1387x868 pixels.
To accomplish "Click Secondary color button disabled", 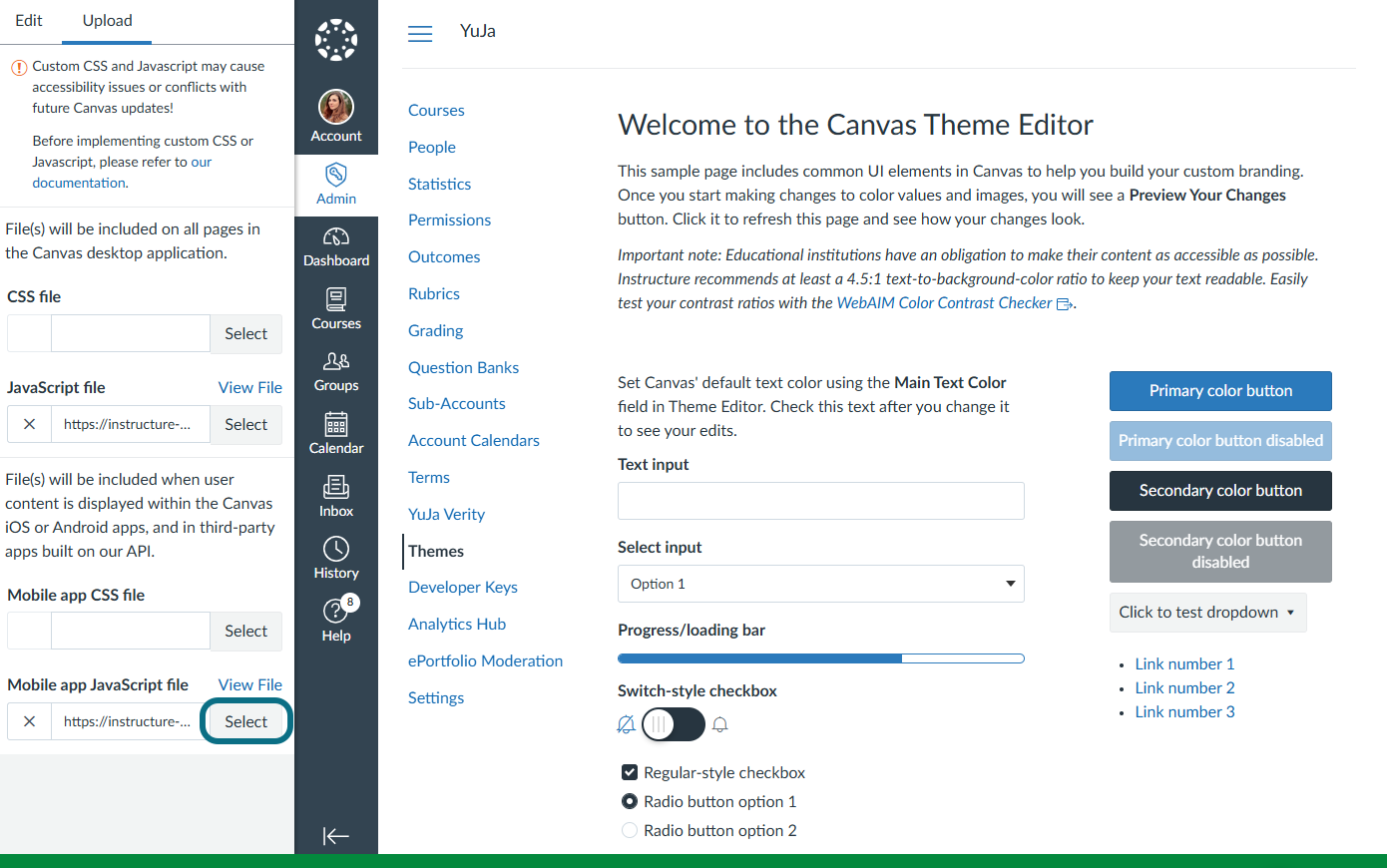I will pos(1220,552).
